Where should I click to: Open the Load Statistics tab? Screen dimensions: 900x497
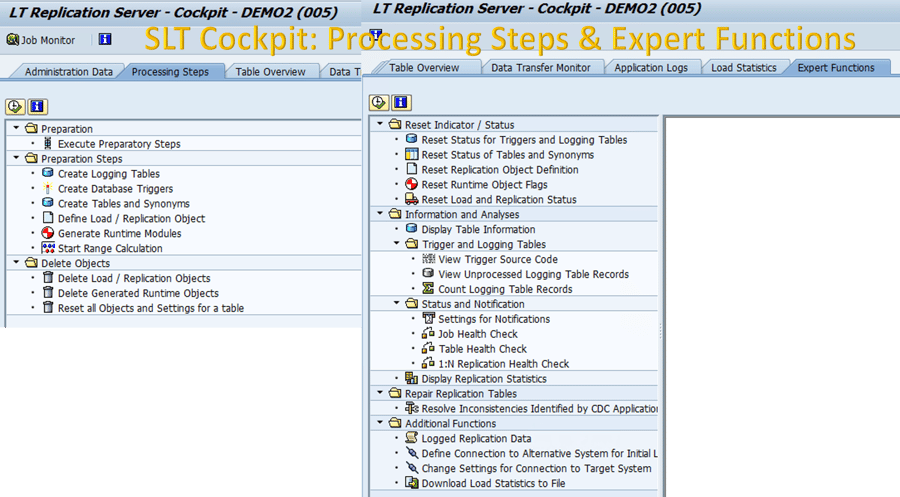pos(744,68)
